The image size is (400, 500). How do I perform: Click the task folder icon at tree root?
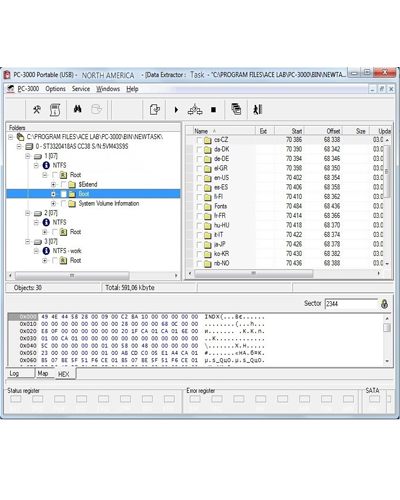[20, 137]
